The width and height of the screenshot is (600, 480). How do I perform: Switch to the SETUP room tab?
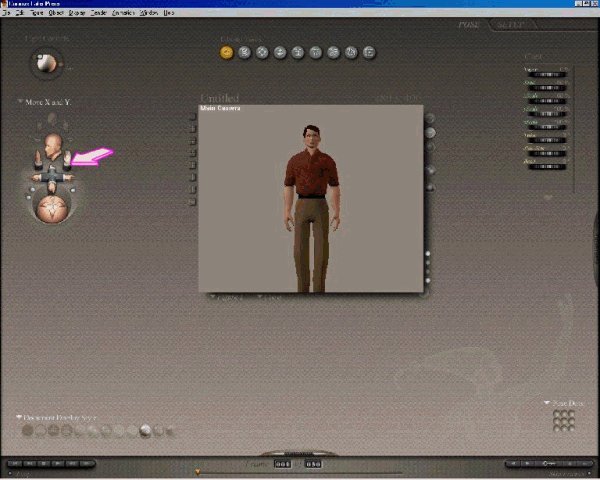(516, 24)
